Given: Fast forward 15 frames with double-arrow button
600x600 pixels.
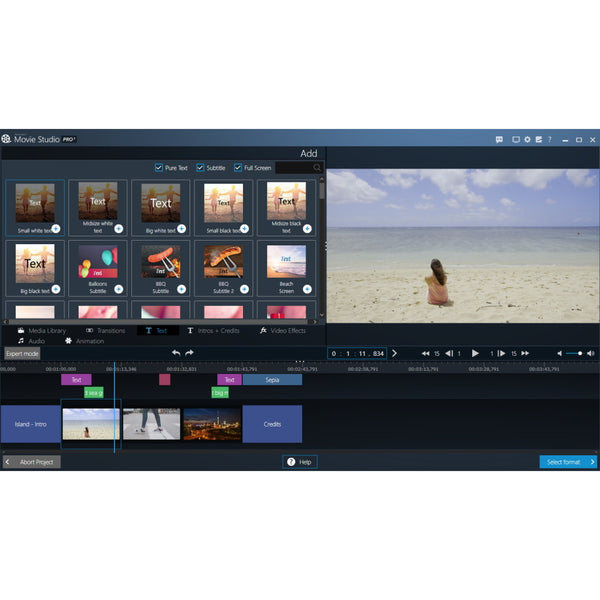Looking at the screenshot, I should 525,354.
